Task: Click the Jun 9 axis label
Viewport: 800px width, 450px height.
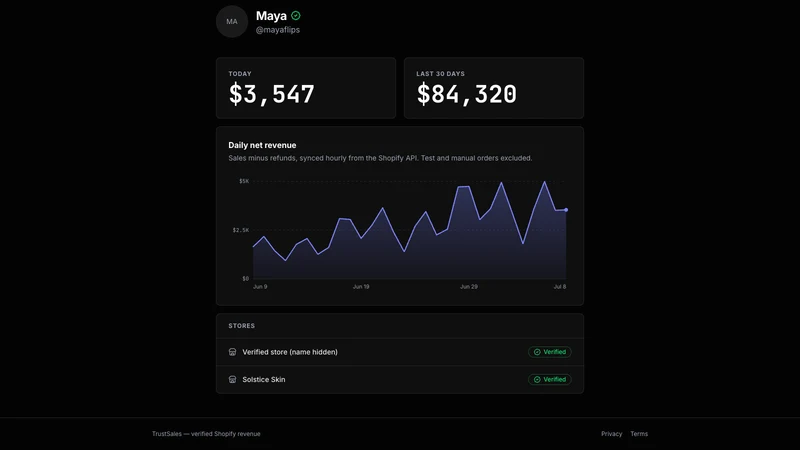Action: pyautogui.click(x=260, y=287)
